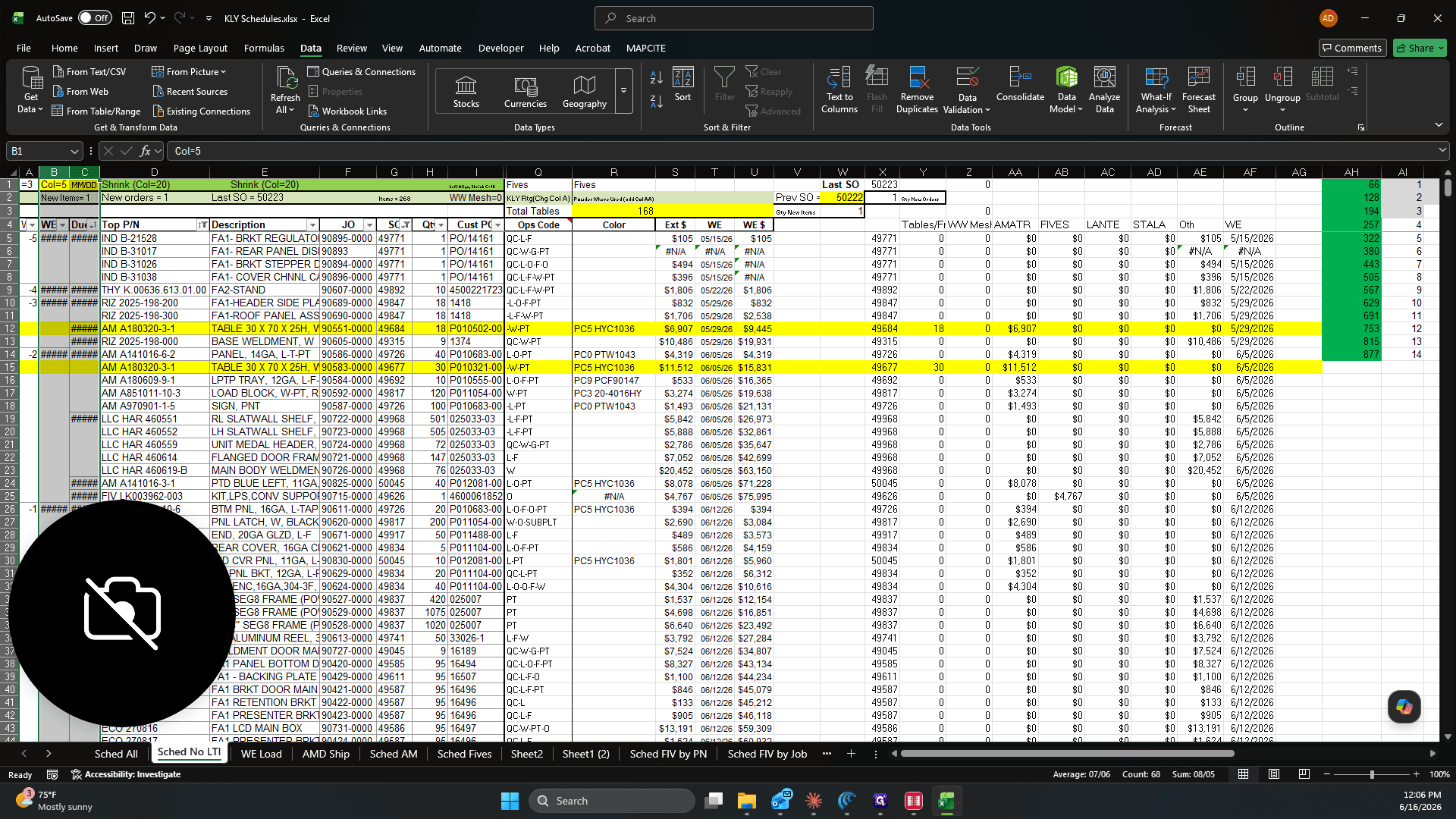Select Geography data type

coord(584,92)
